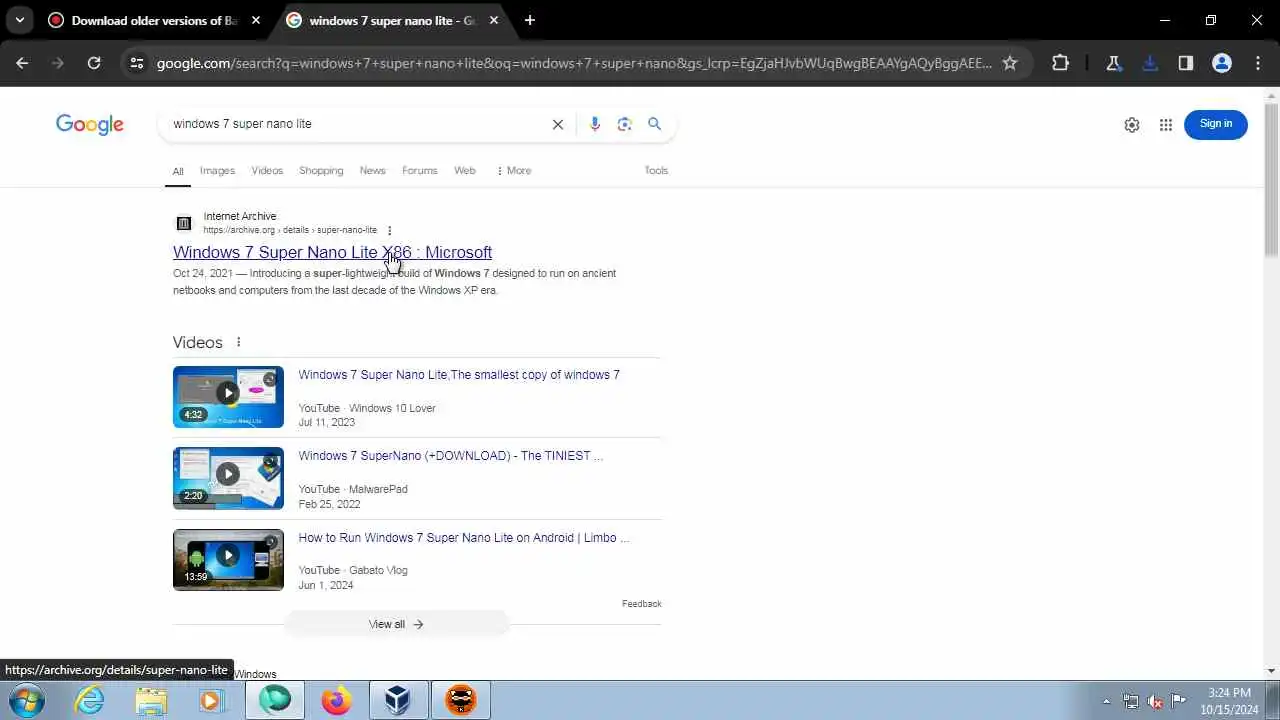Viewport: 1280px width, 720px height.
Task: Select the News search filter
Action: (x=372, y=171)
